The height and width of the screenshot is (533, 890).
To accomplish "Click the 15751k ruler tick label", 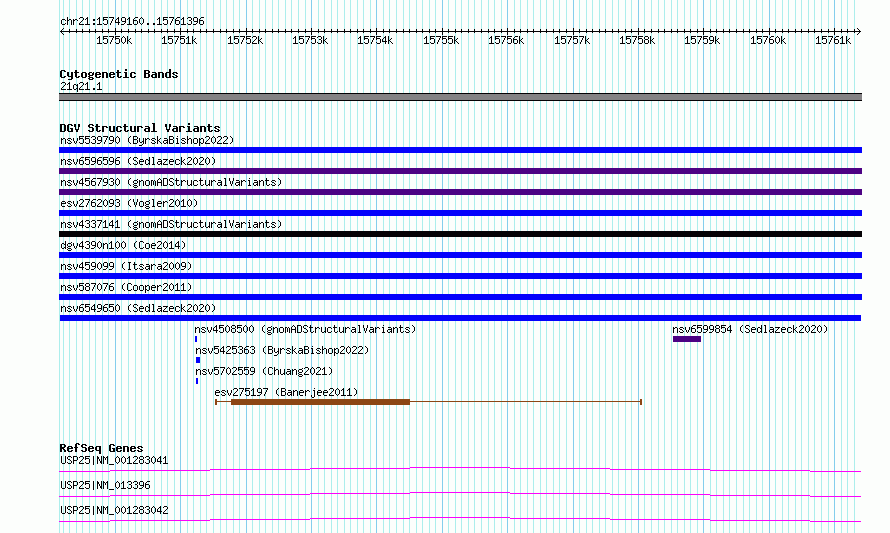I will (x=179, y=40).
